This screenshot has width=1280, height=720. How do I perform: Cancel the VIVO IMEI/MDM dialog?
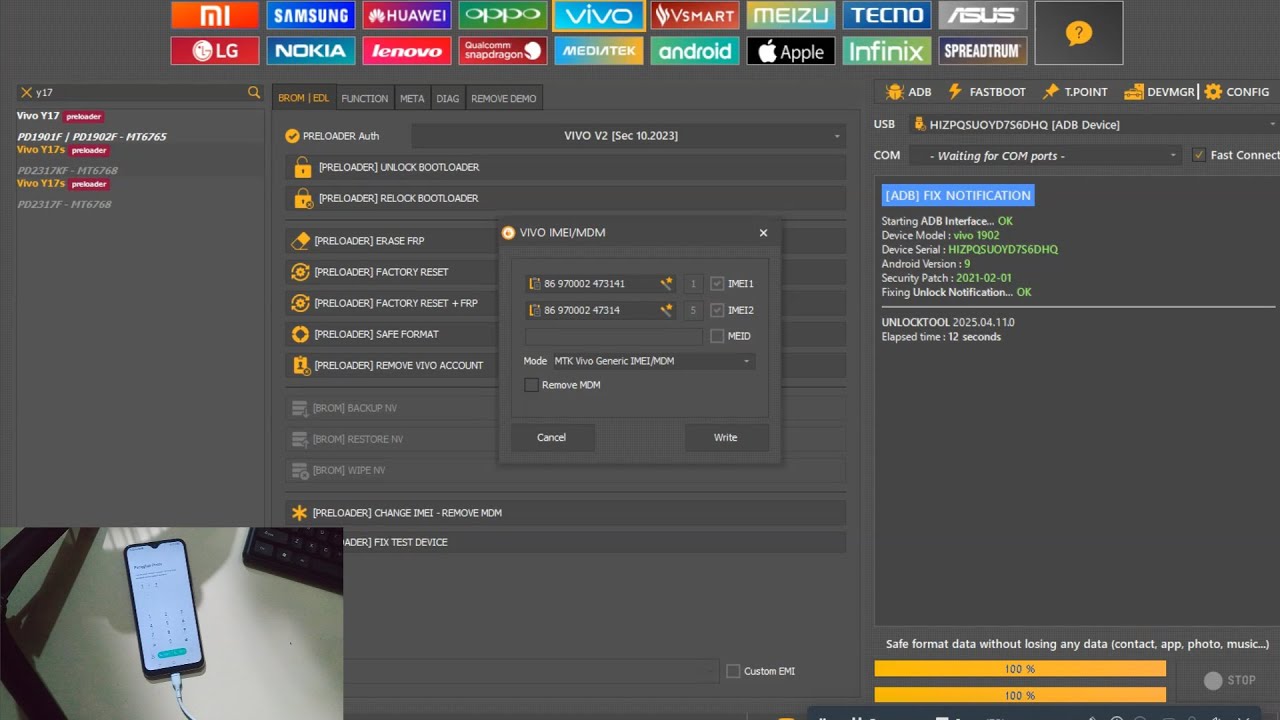[x=552, y=437]
